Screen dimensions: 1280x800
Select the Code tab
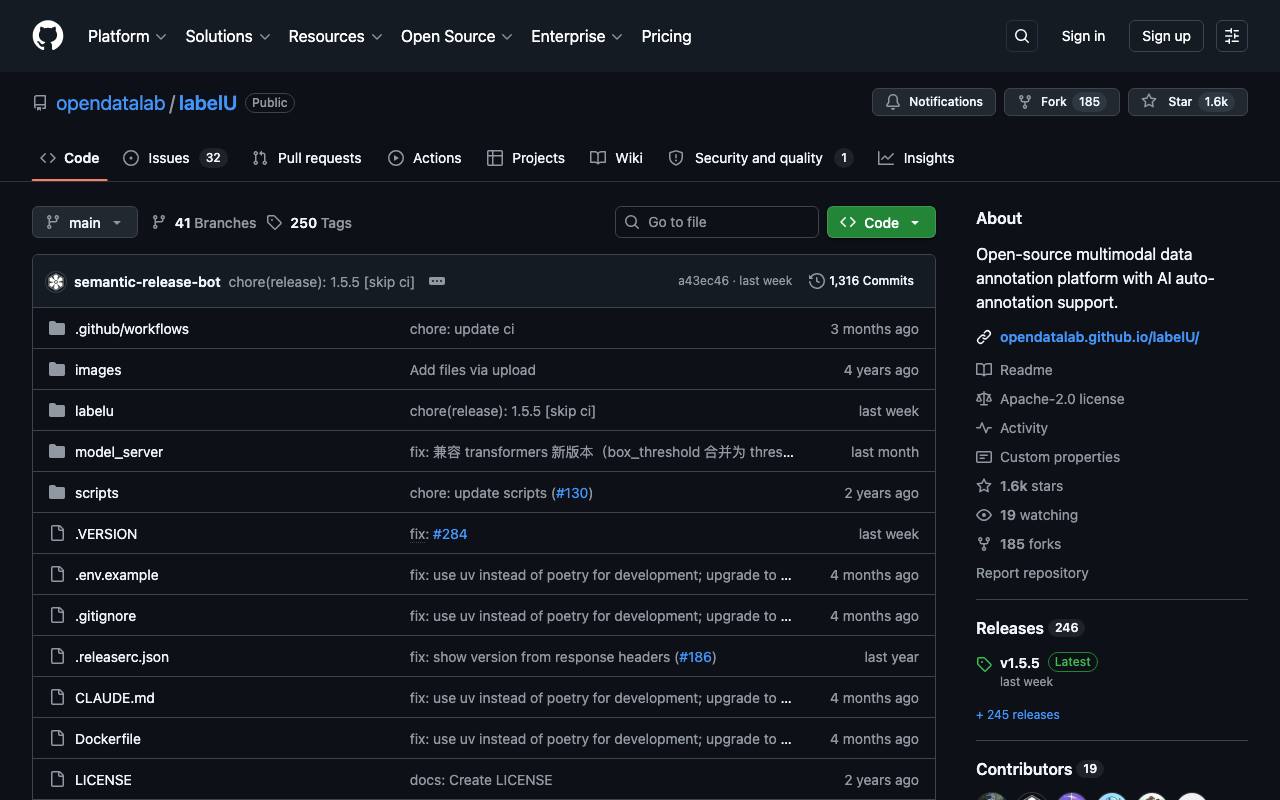click(x=70, y=158)
